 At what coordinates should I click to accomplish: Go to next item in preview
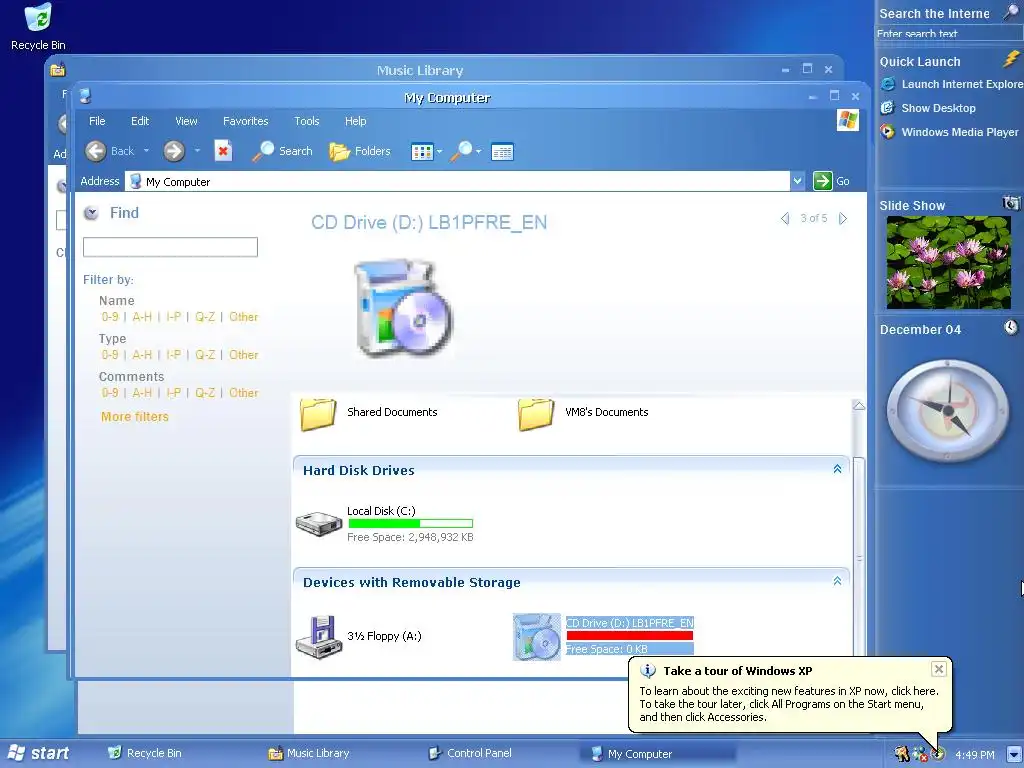843,218
